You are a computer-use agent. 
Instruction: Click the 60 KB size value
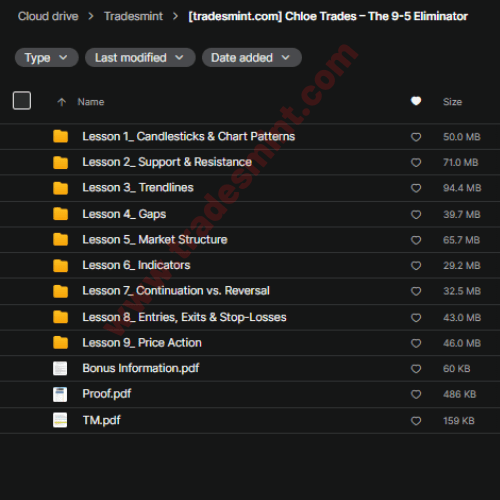[457, 369]
